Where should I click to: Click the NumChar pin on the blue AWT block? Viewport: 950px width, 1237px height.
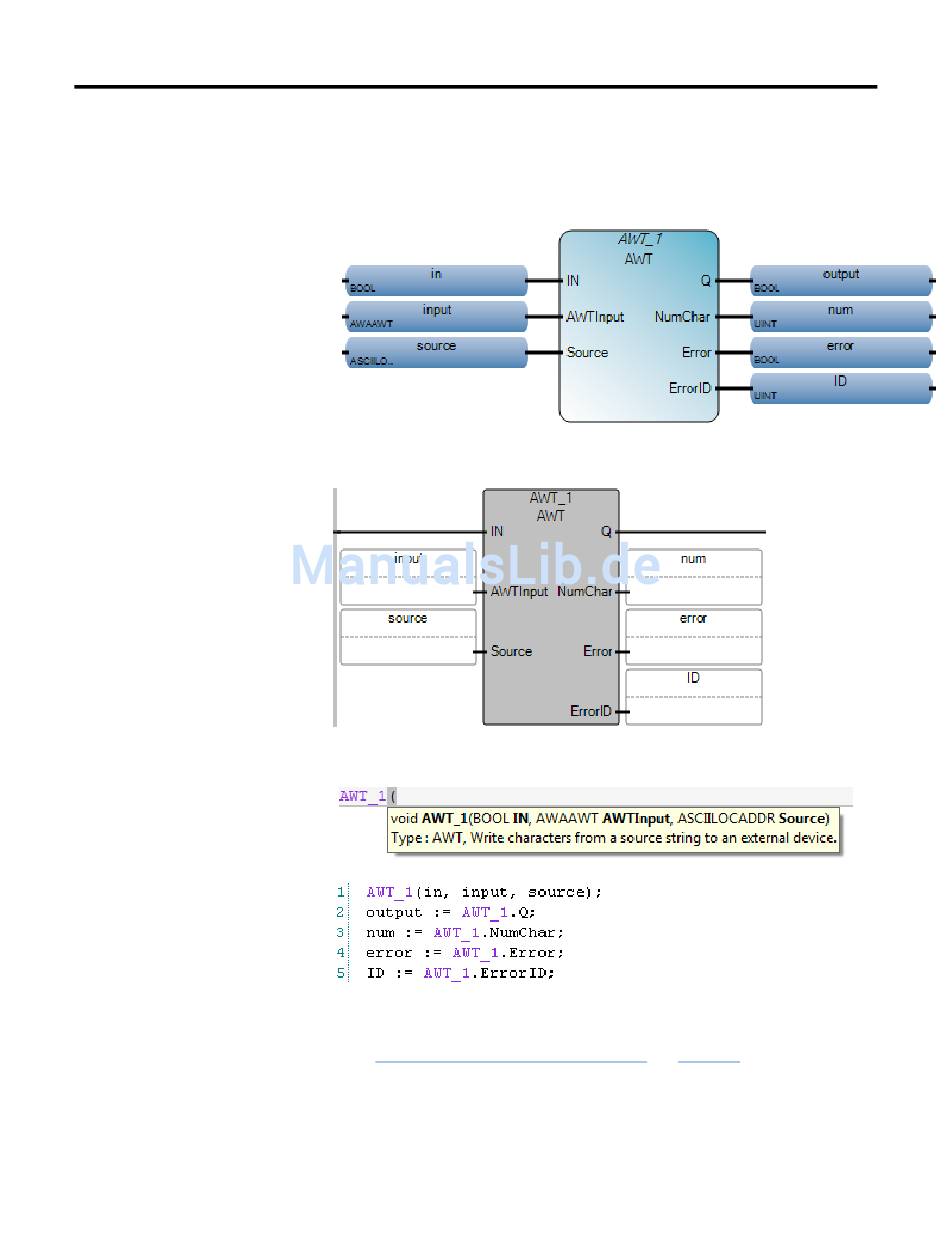[x=683, y=317]
